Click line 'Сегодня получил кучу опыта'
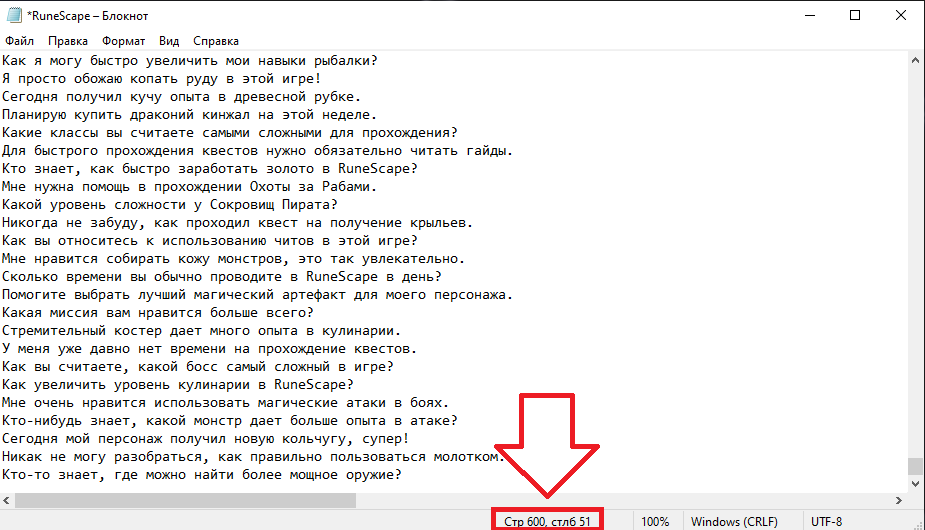925x530 pixels. [x=181, y=97]
